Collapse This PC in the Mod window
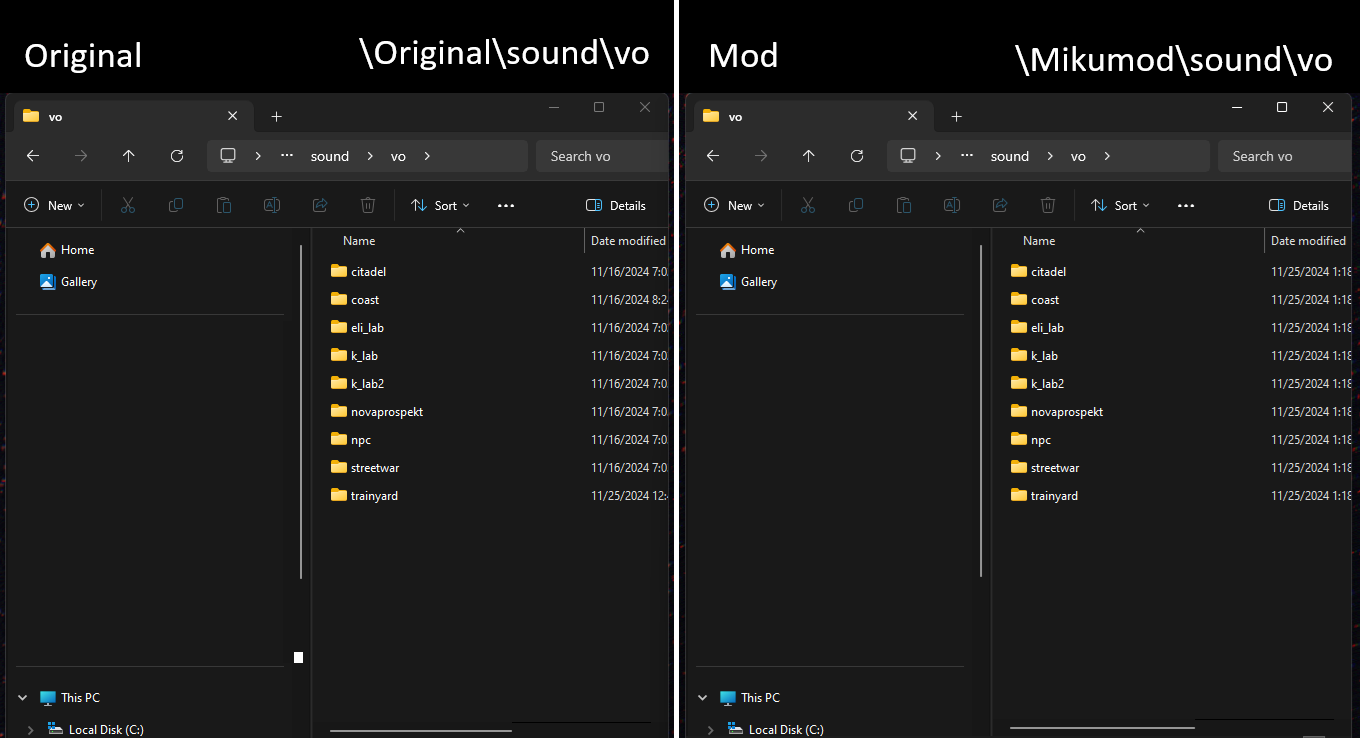1360x738 pixels. coord(702,698)
